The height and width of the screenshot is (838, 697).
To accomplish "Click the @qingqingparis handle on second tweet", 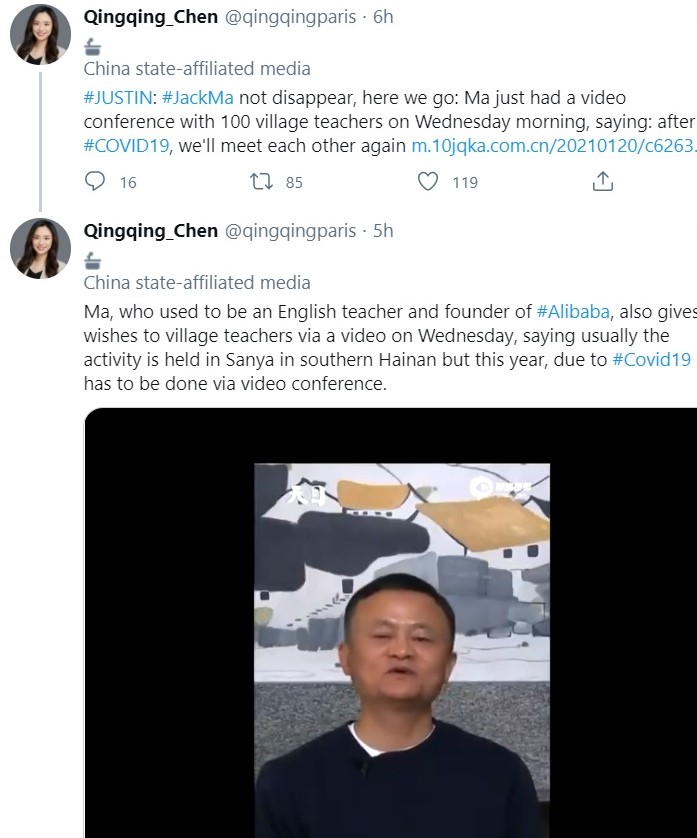I will pyautogui.click(x=290, y=231).
